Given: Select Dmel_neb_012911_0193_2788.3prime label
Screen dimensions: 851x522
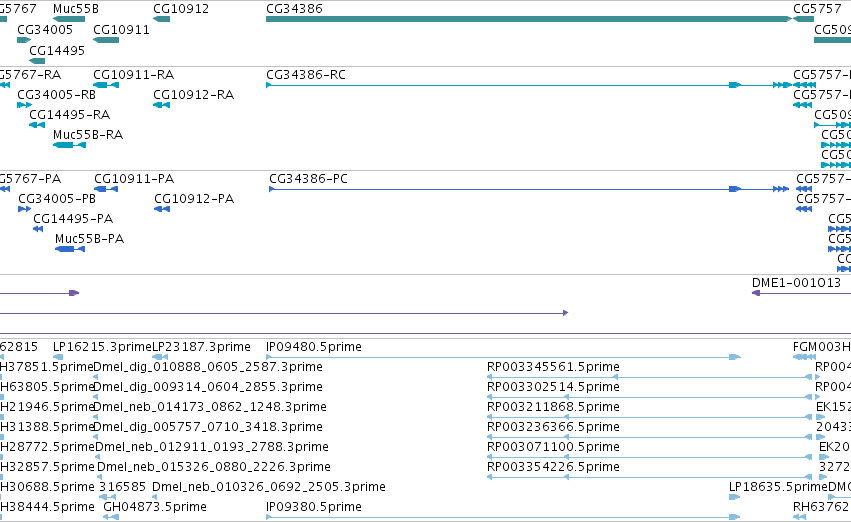Looking at the screenshot, I should [x=212, y=447].
